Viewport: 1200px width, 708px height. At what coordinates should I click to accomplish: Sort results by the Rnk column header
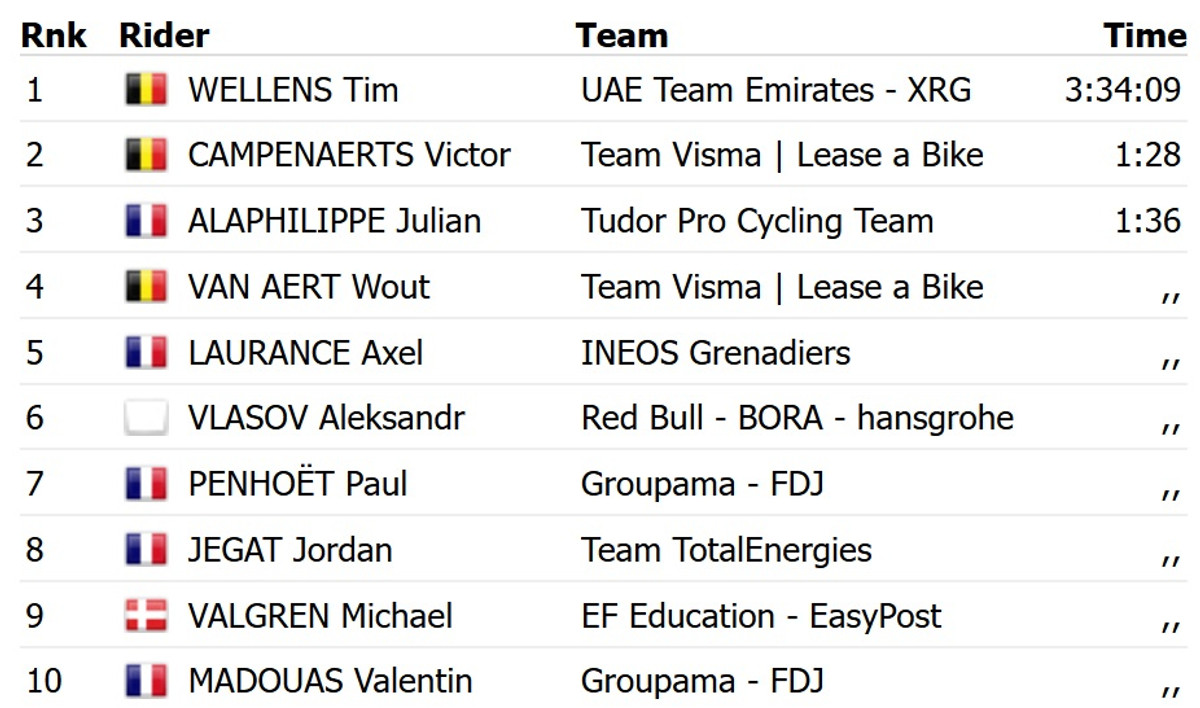(54, 36)
